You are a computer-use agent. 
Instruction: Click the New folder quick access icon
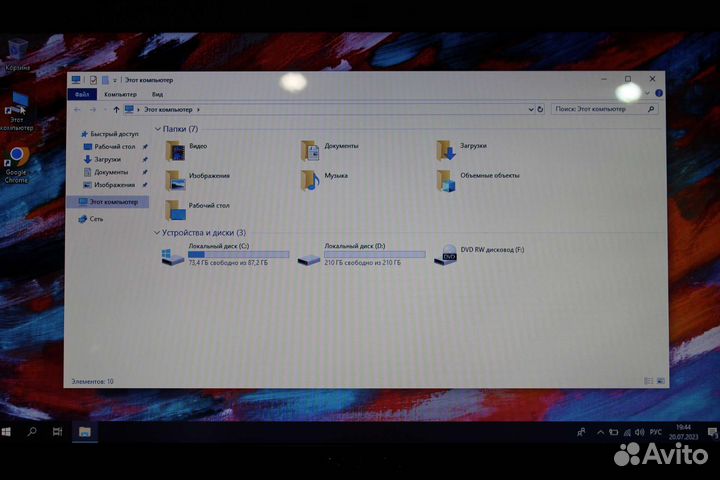[105, 80]
